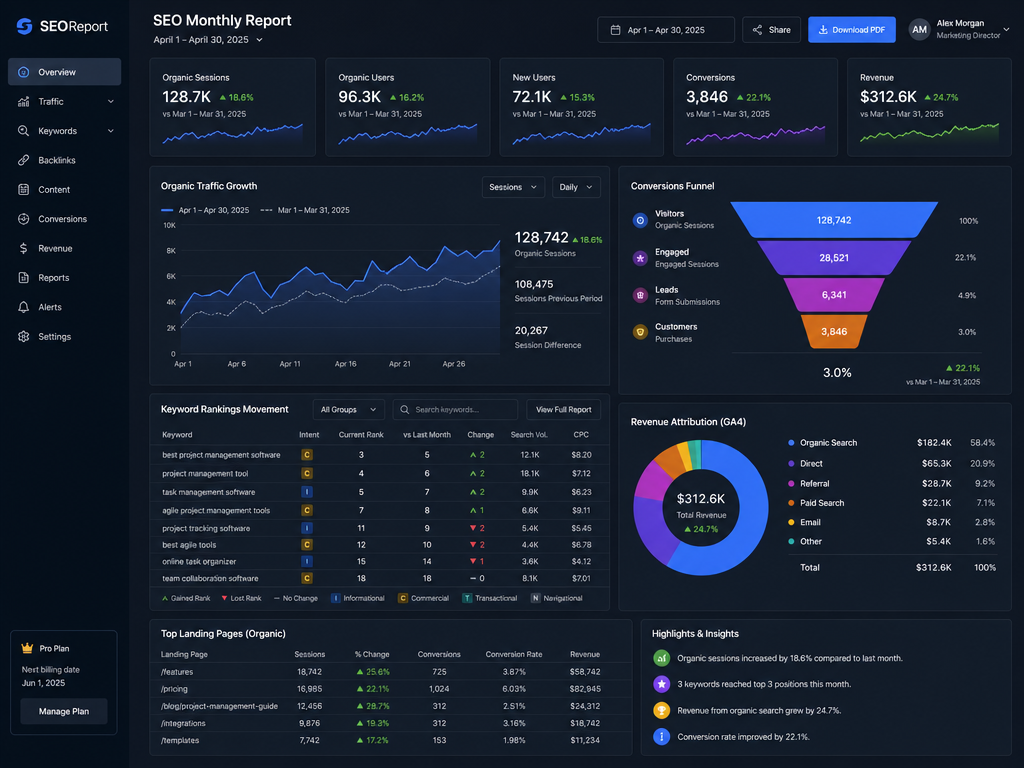Click the Customers funnel stage icon
Viewport: 1024px width, 768px height.
click(x=640, y=332)
